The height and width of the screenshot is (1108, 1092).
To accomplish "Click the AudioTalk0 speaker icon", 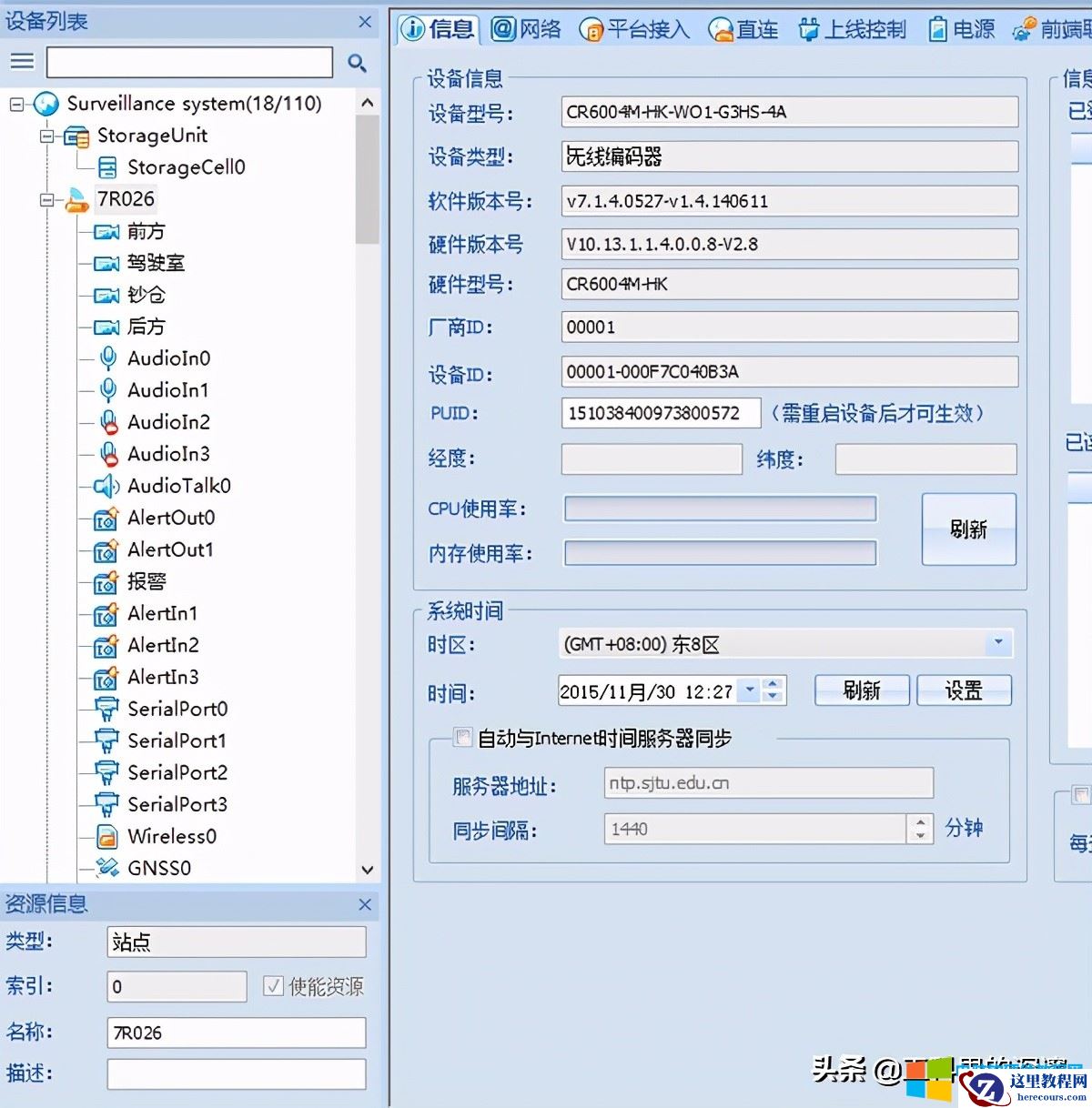I will (x=106, y=486).
